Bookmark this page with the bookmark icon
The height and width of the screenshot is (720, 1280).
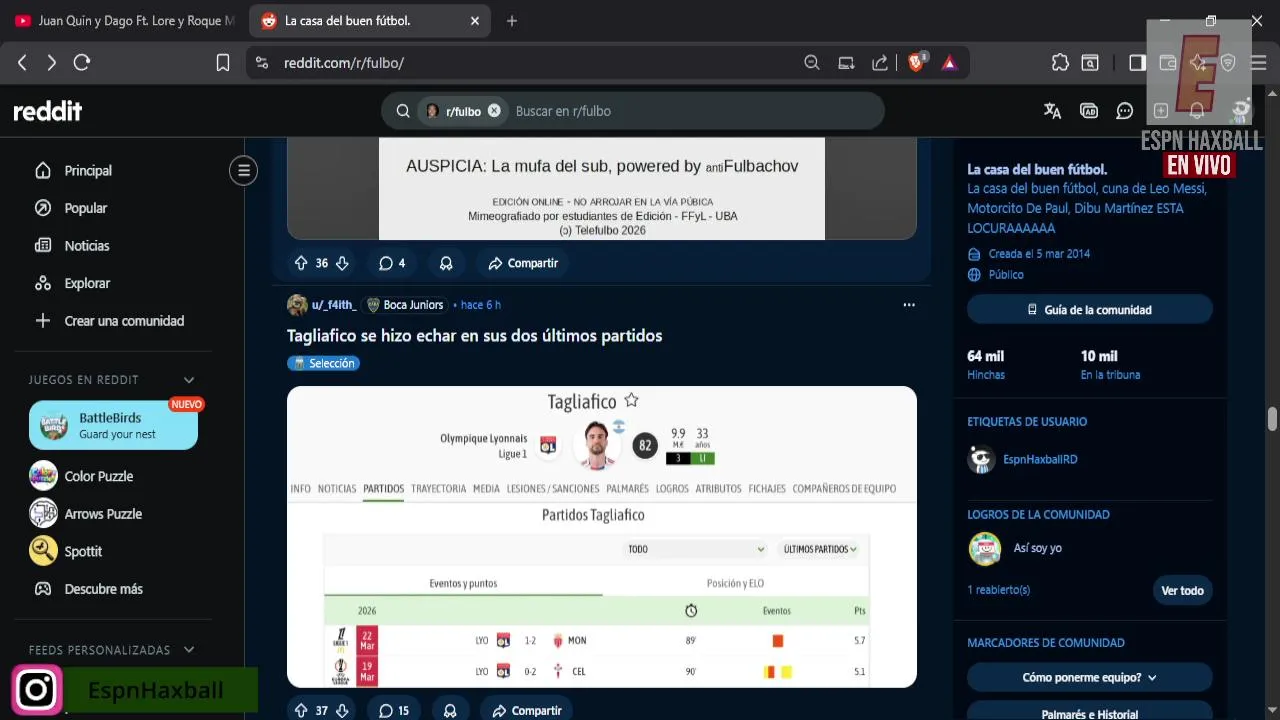pos(223,62)
